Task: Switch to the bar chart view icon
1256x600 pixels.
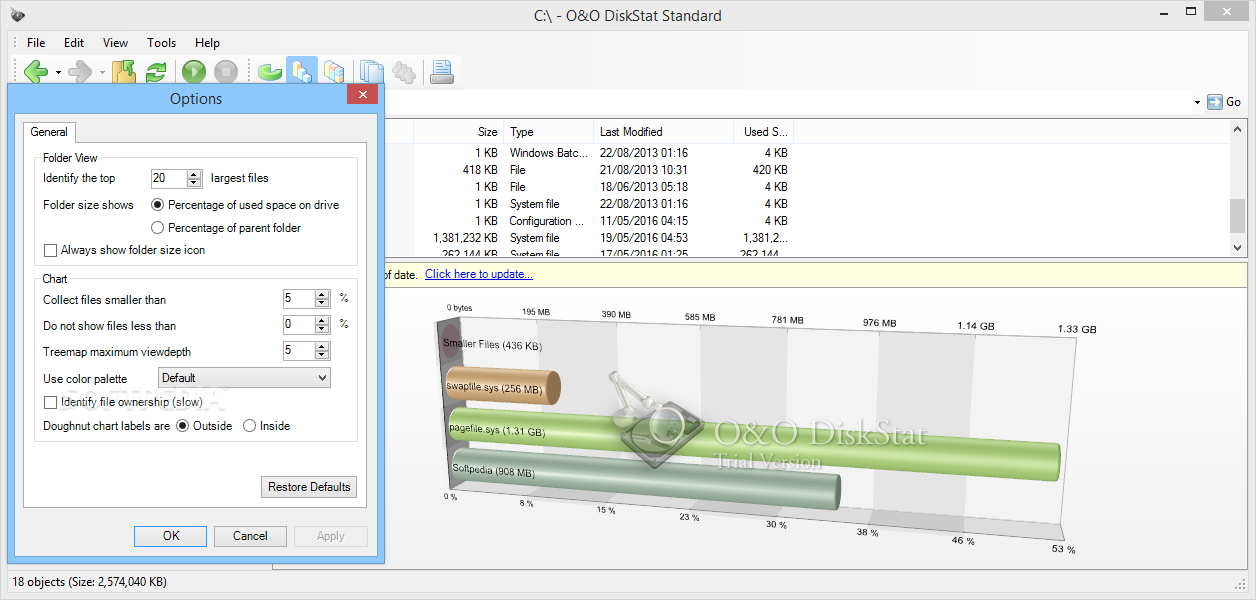Action: point(302,72)
